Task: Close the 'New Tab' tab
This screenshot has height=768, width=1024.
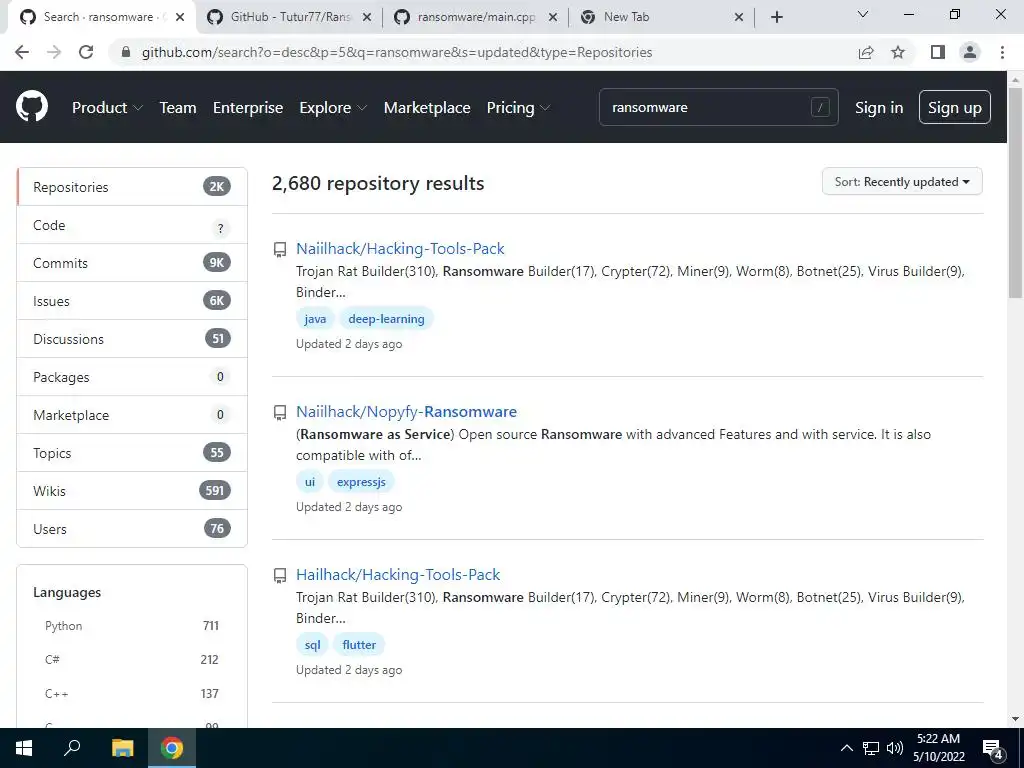Action: tap(739, 17)
